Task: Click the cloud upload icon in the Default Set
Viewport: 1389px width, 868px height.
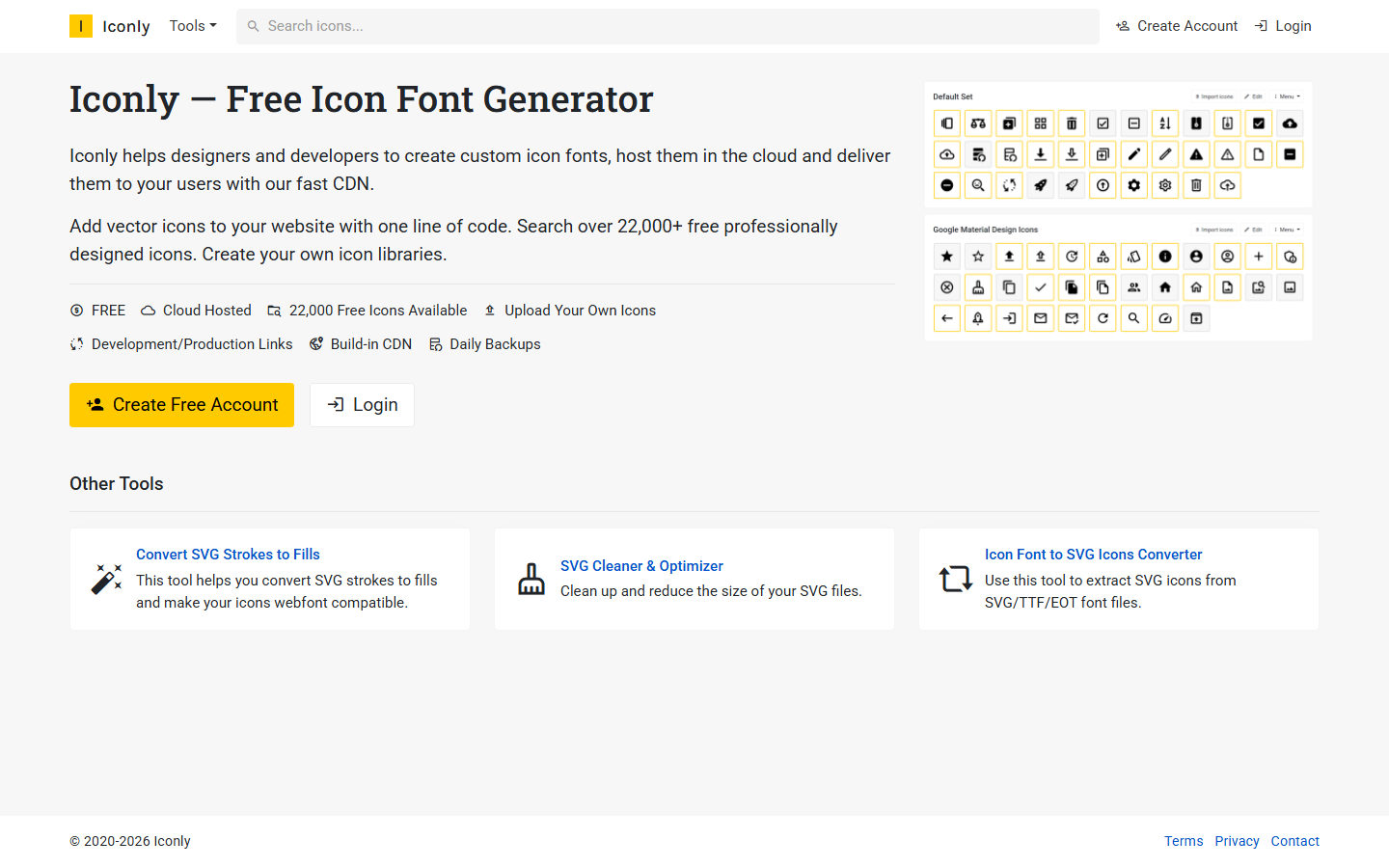Action: (1290, 123)
